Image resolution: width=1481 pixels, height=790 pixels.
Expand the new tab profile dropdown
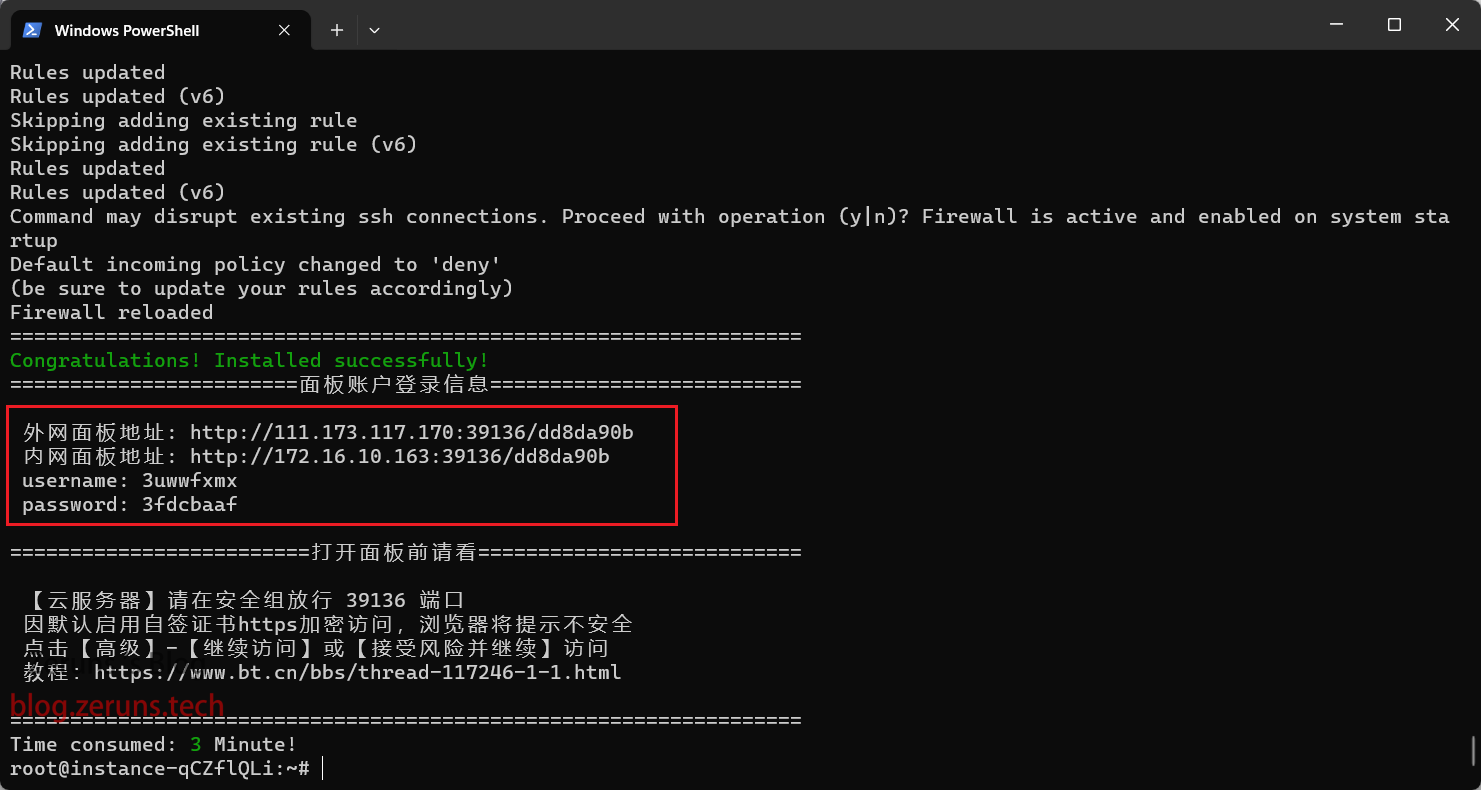(x=374, y=30)
